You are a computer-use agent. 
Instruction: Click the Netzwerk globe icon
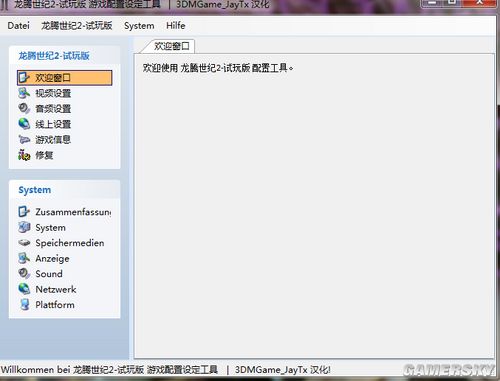point(24,289)
